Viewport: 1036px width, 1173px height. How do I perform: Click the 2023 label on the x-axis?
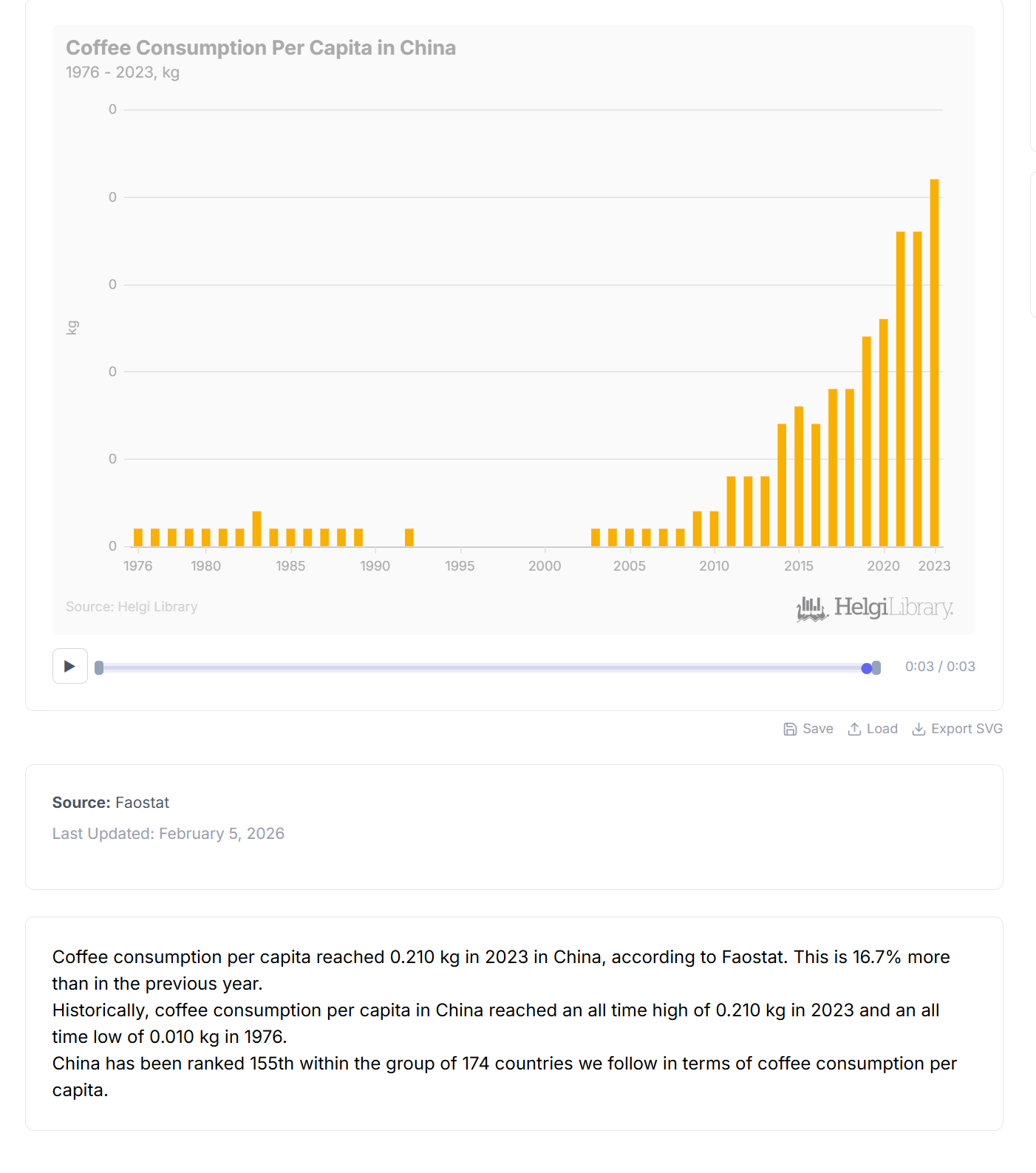934,566
